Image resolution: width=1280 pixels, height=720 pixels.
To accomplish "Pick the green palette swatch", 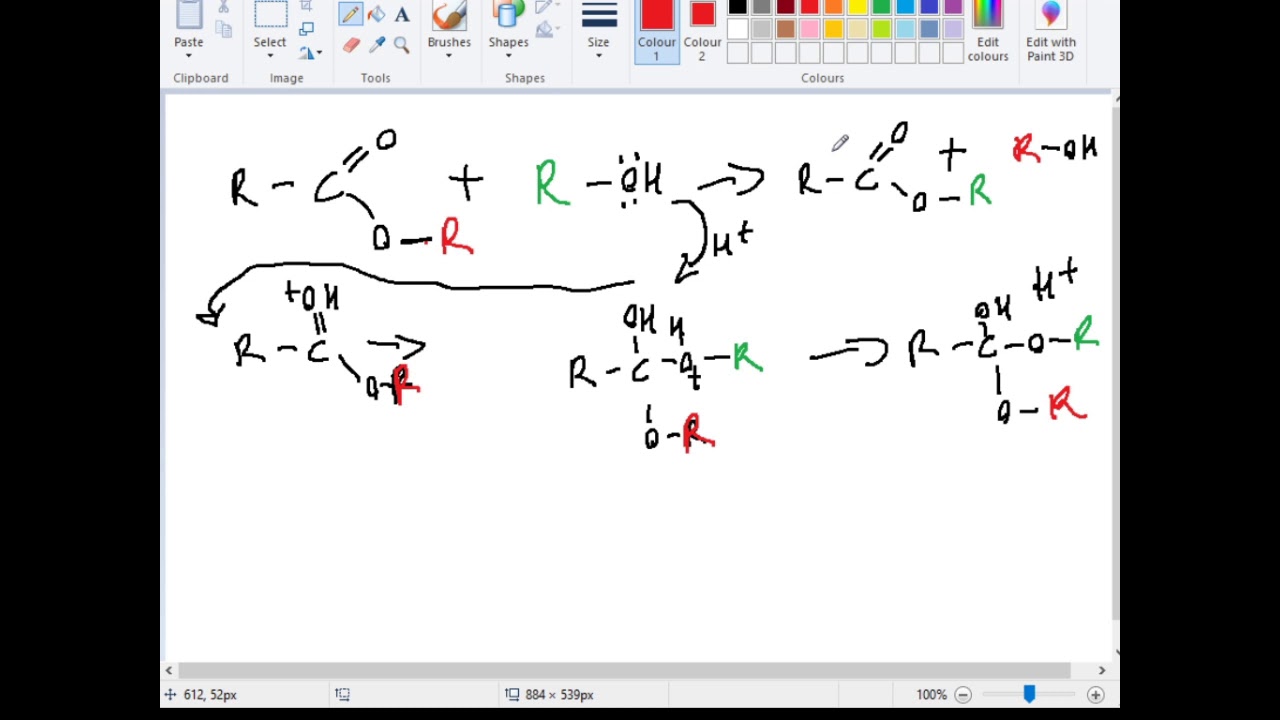I will click(x=882, y=7).
